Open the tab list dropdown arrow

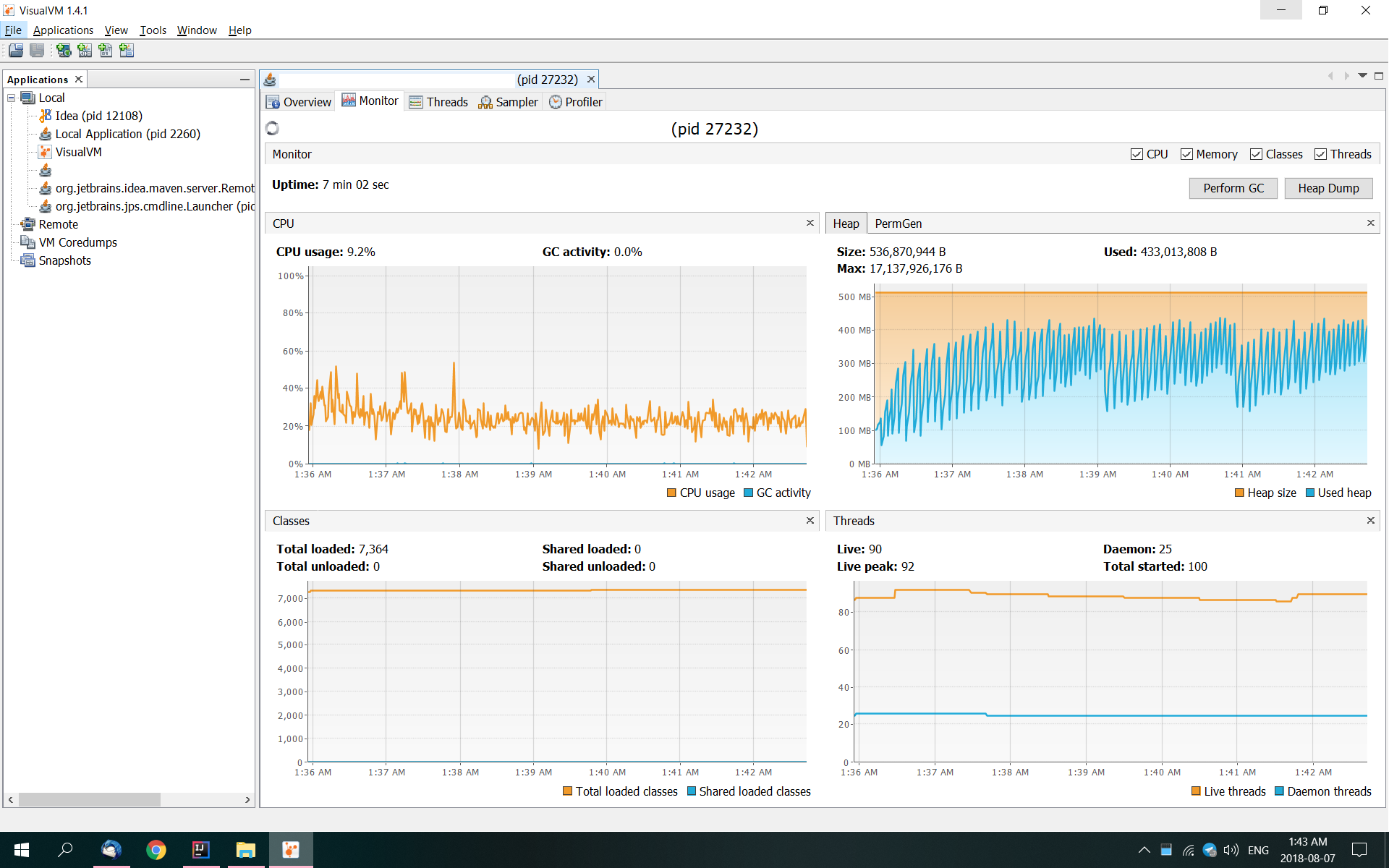click(x=1363, y=75)
